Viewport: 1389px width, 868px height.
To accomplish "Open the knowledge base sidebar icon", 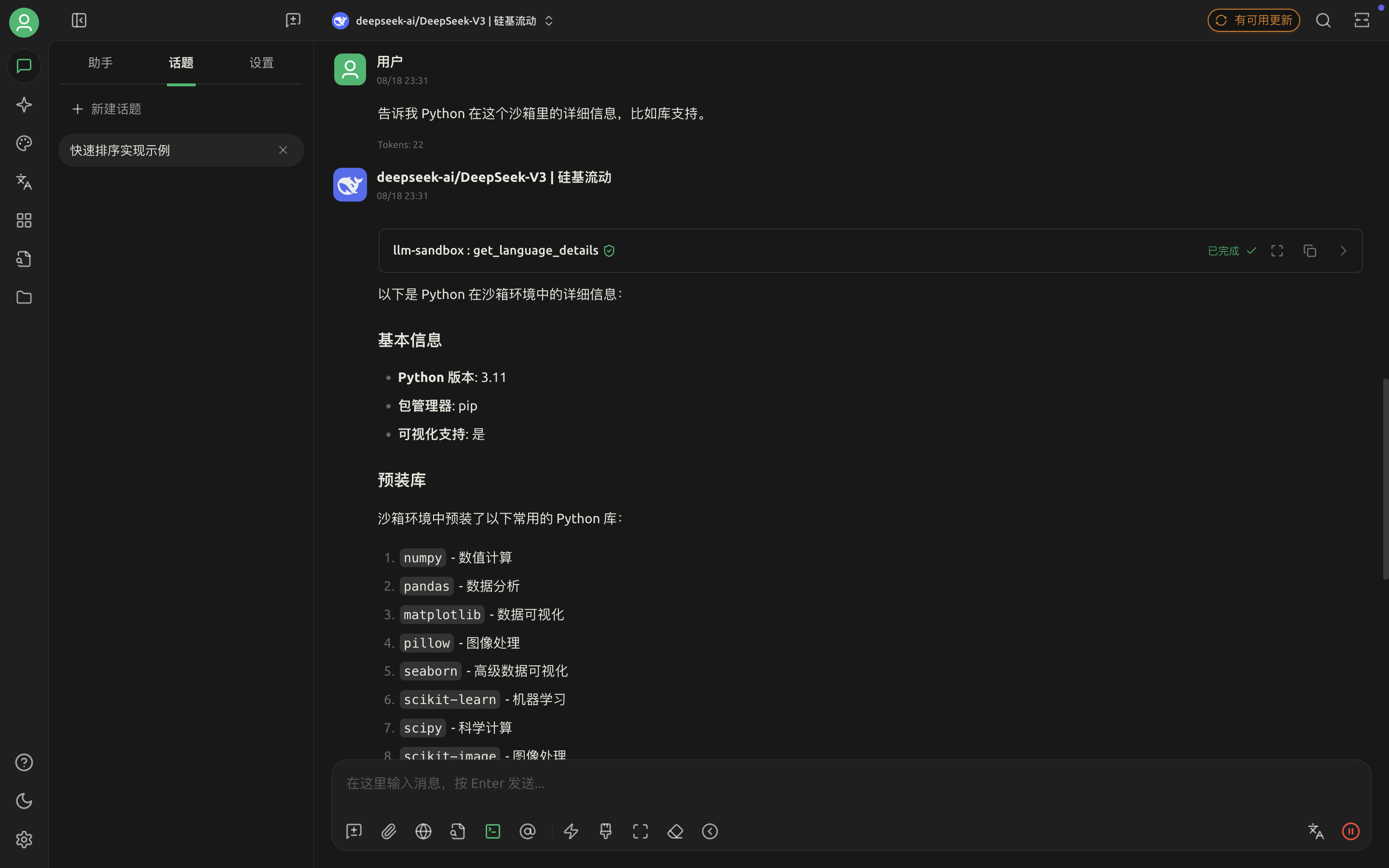I will (24, 259).
